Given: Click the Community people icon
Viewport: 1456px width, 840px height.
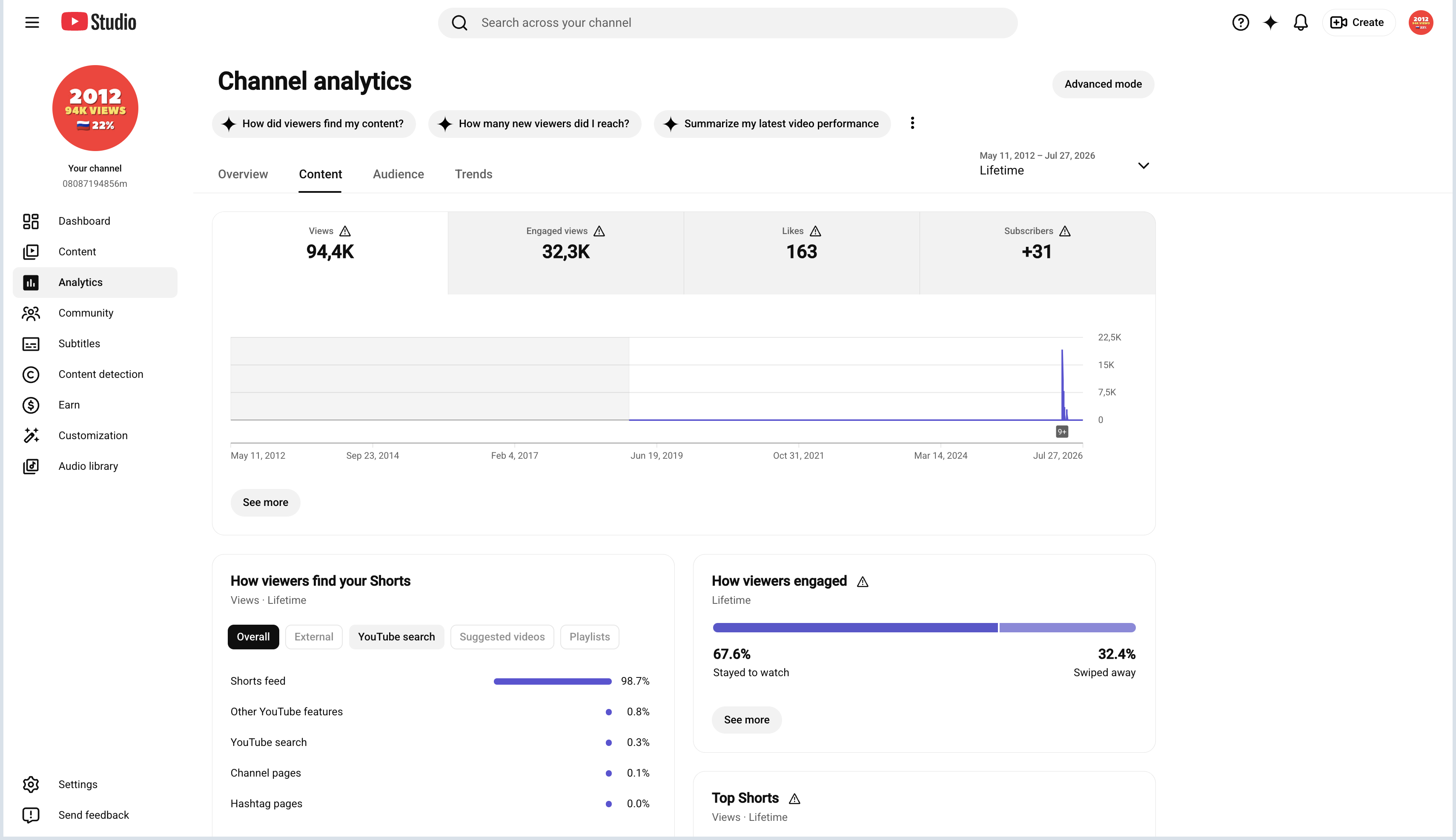Looking at the screenshot, I should [x=31, y=313].
